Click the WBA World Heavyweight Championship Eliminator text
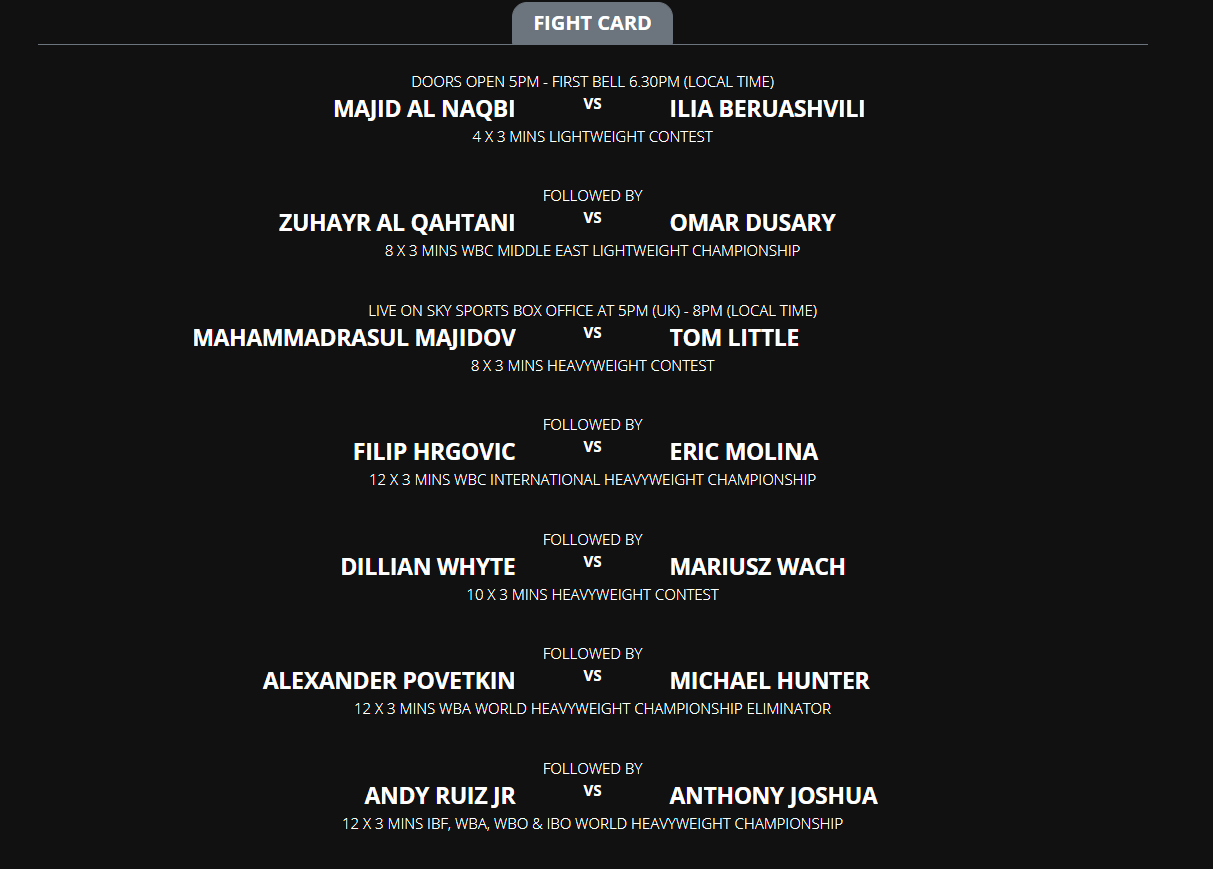This screenshot has width=1213, height=869. [592, 709]
